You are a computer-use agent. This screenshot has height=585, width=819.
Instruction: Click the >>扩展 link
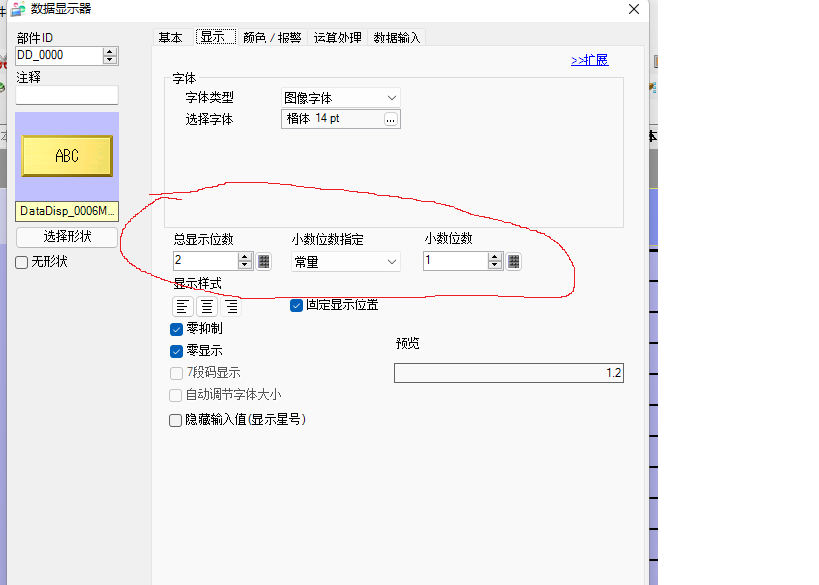[589, 60]
